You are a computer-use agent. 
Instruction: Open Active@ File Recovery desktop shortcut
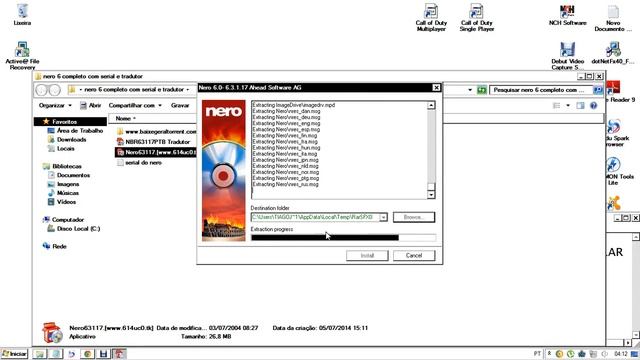pos(22,56)
